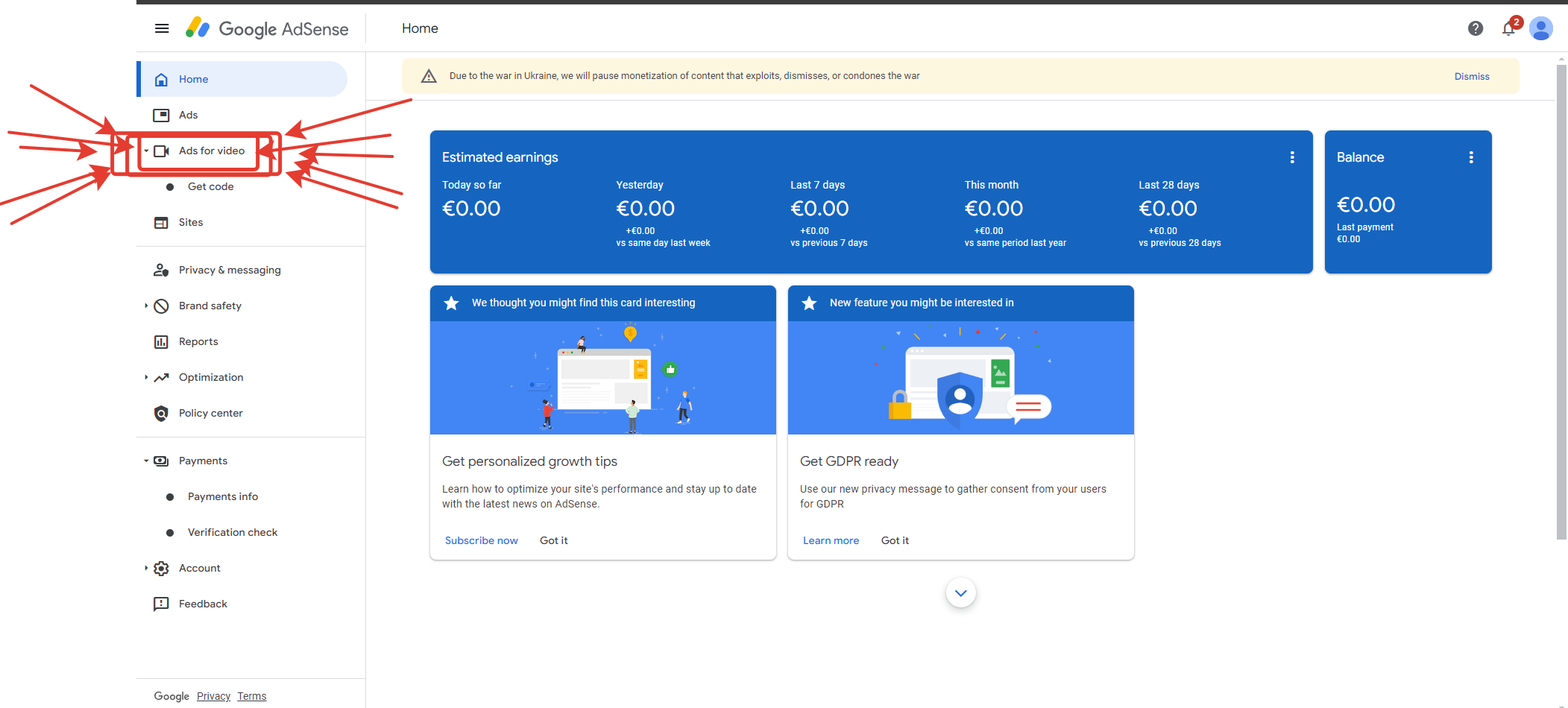The height and width of the screenshot is (708, 1568).
Task: Click star icon on GDPR card
Action: pos(809,303)
